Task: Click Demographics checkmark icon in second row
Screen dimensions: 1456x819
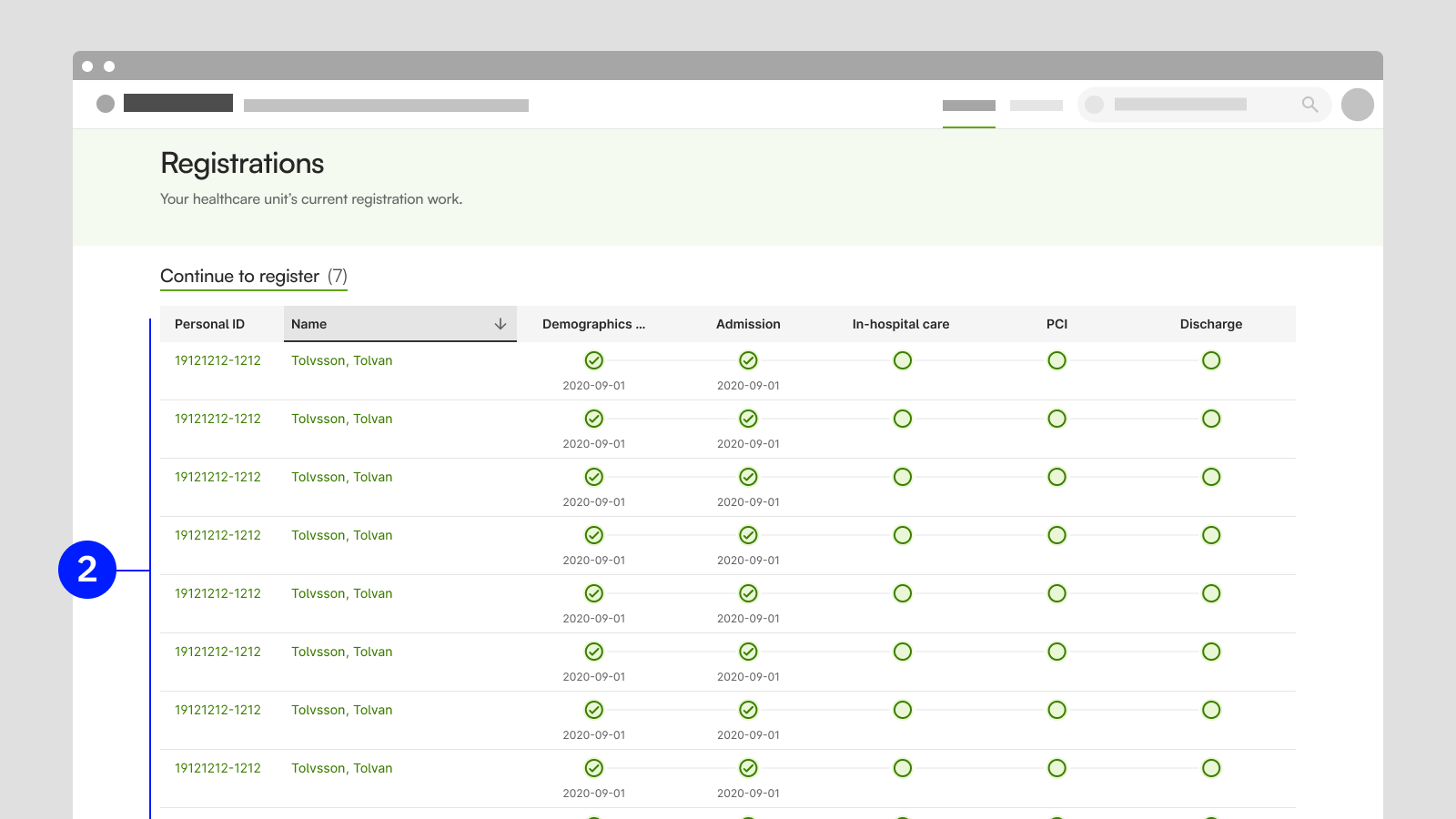Action: coord(594,419)
